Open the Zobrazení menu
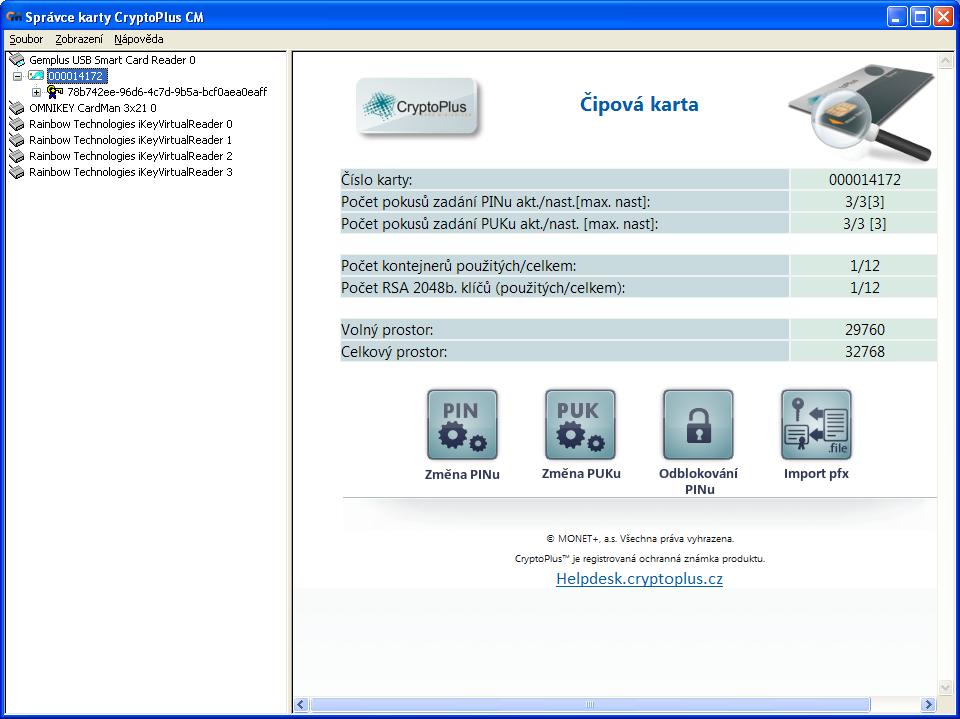Viewport: 960px width, 719px height. point(79,39)
